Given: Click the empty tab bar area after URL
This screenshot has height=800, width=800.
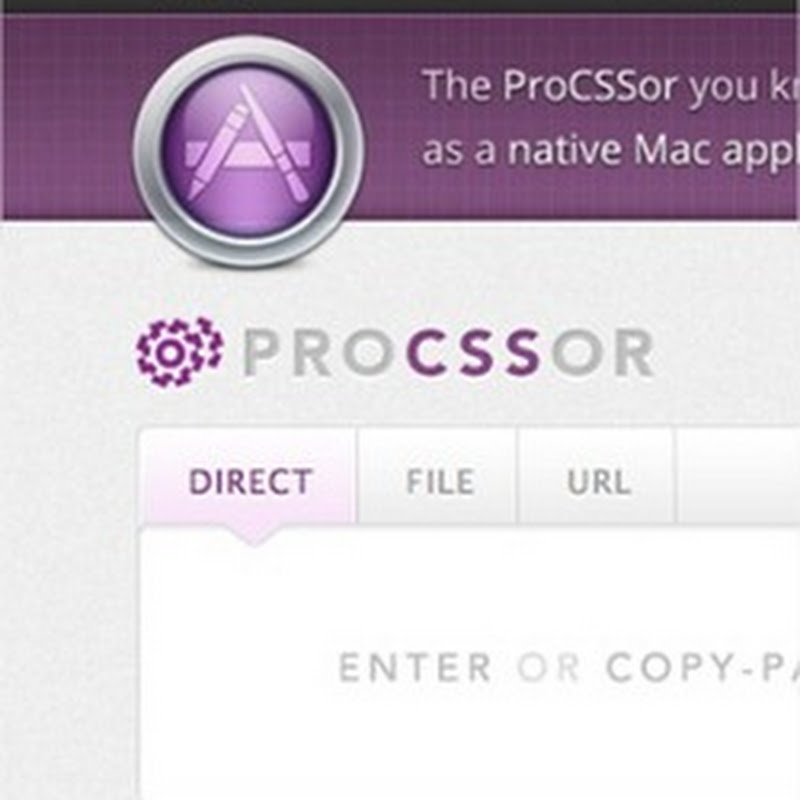Looking at the screenshot, I should (x=739, y=477).
